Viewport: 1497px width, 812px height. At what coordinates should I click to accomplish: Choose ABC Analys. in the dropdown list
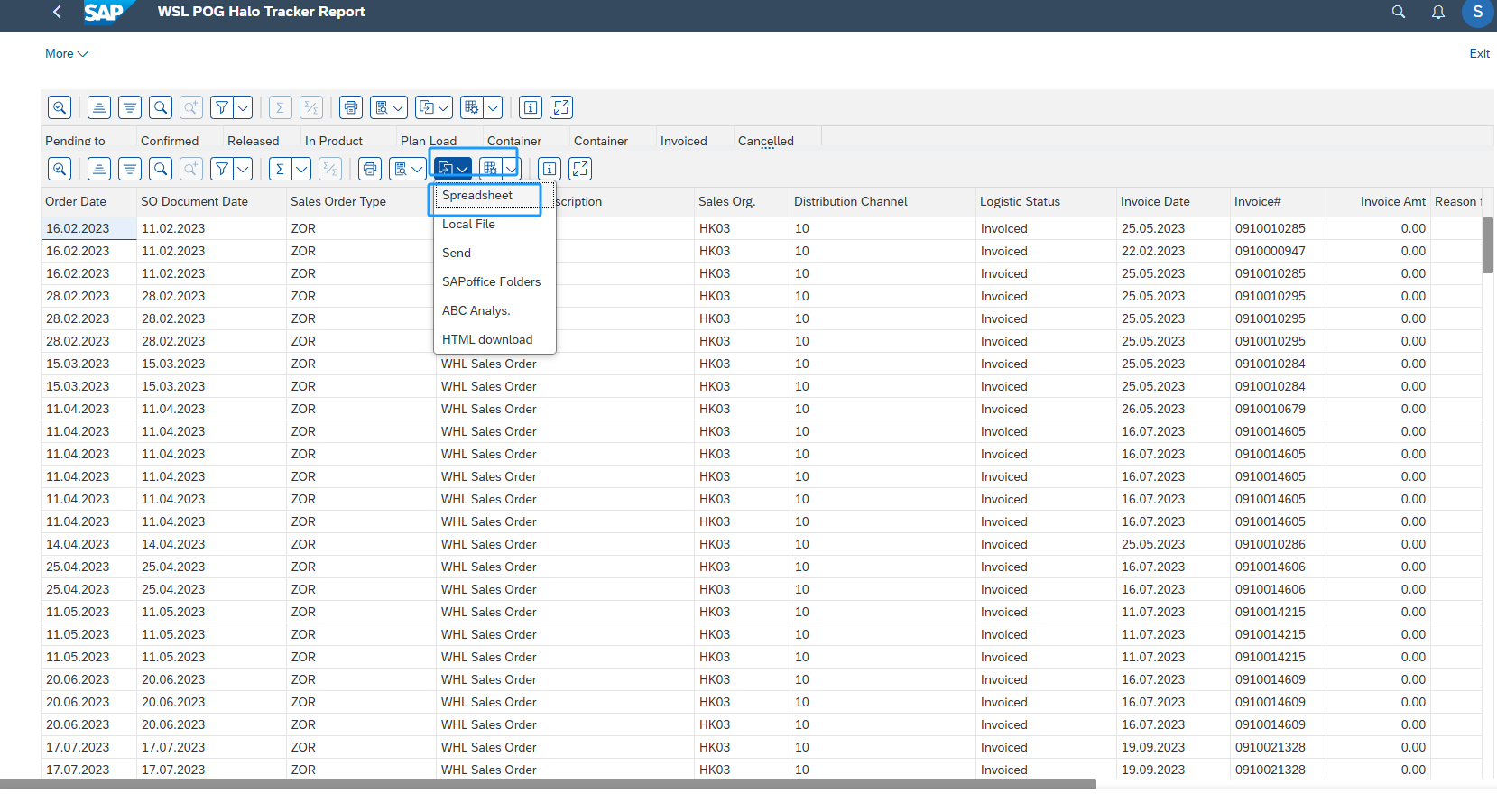pyautogui.click(x=476, y=310)
